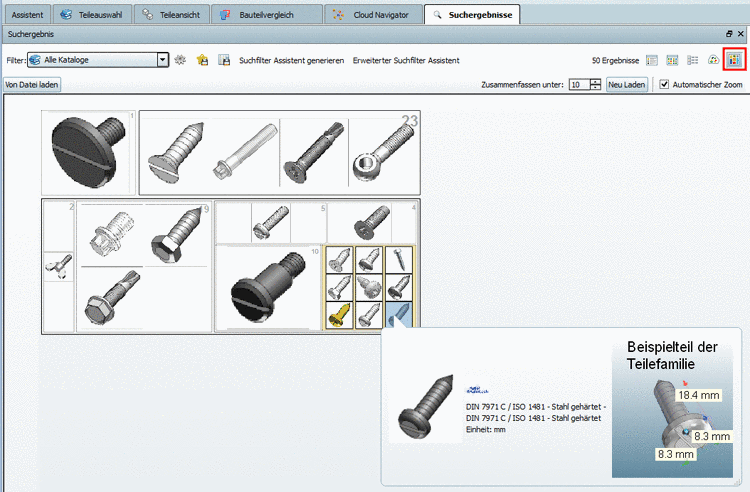Select the thin nail-like screw thumbnail
The image size is (750, 492).
(x=398, y=260)
